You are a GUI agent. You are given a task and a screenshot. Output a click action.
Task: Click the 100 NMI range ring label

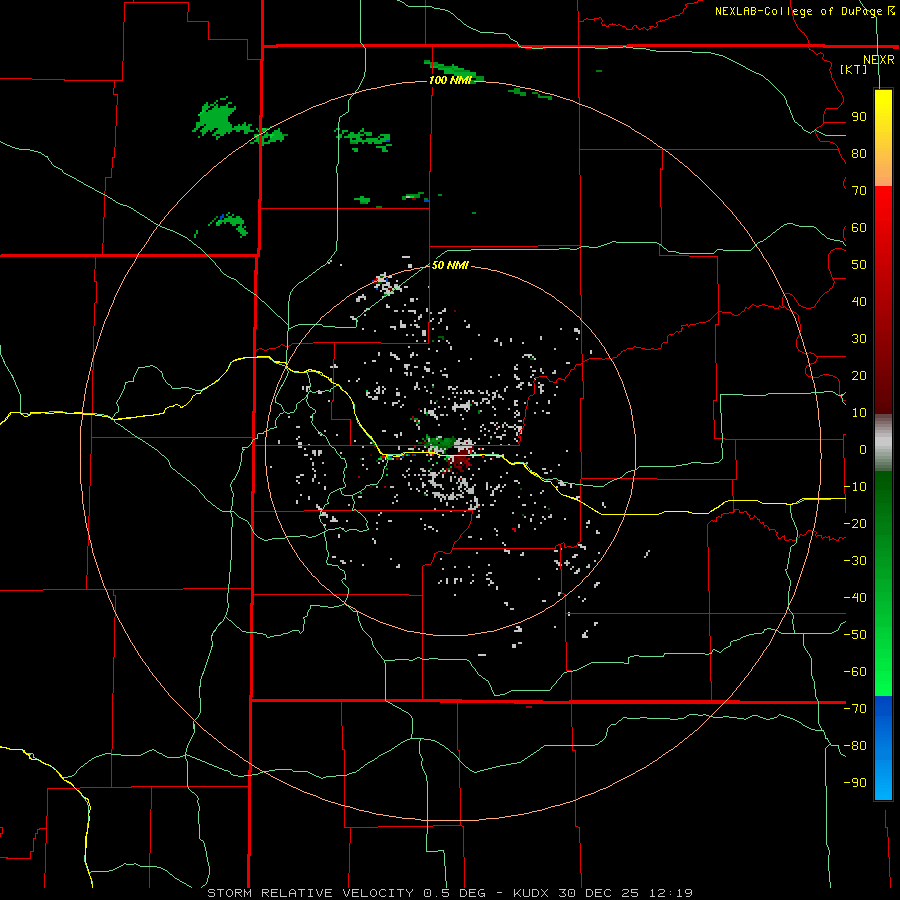450,80
